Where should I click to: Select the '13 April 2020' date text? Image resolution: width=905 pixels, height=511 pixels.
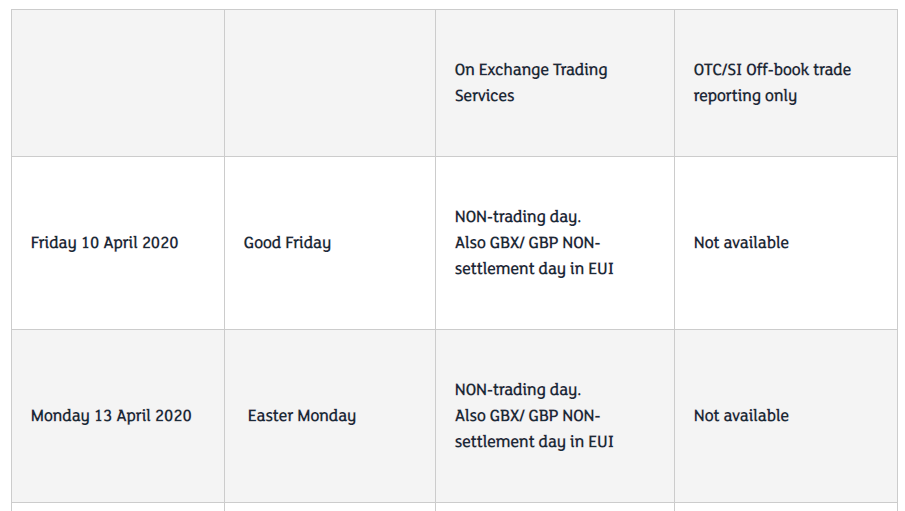[143, 416]
